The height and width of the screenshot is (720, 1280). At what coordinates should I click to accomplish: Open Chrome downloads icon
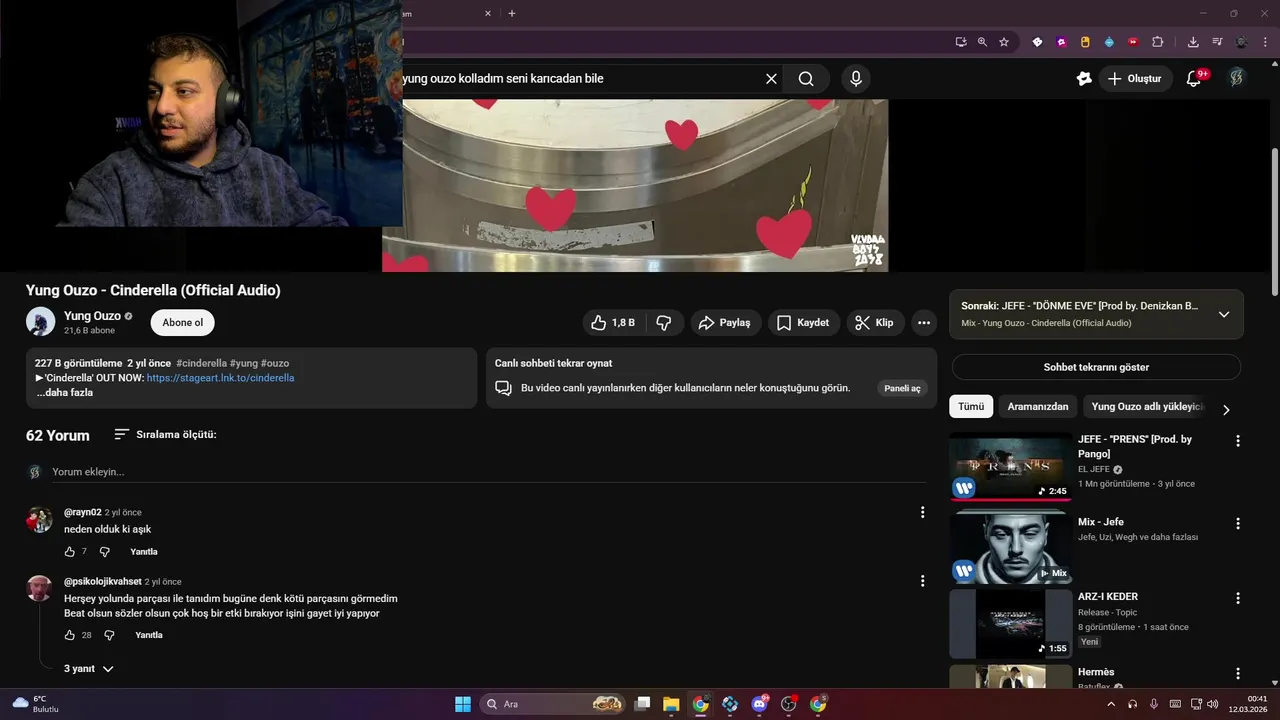click(x=1193, y=42)
